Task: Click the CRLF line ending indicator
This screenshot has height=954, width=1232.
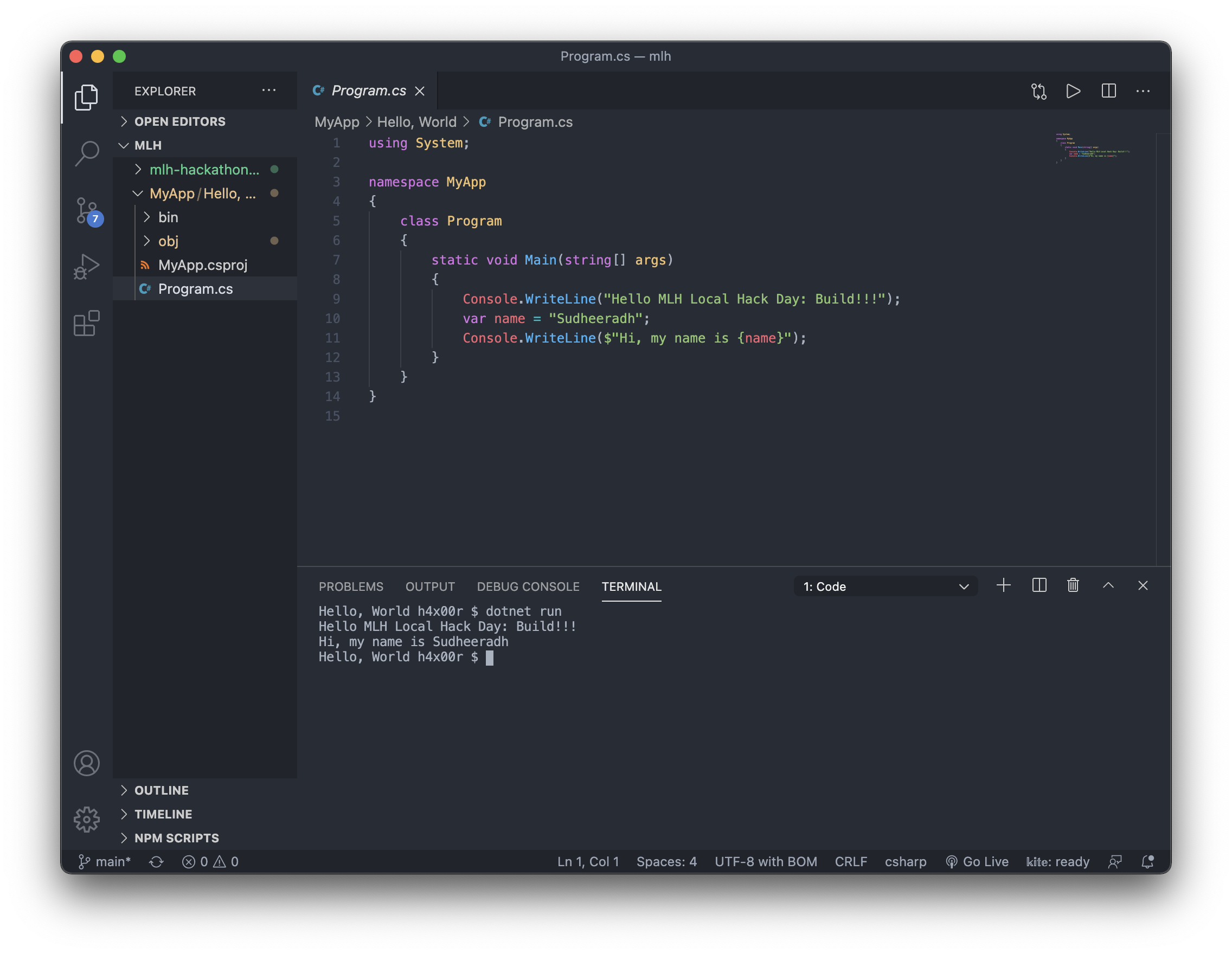Action: 850,861
